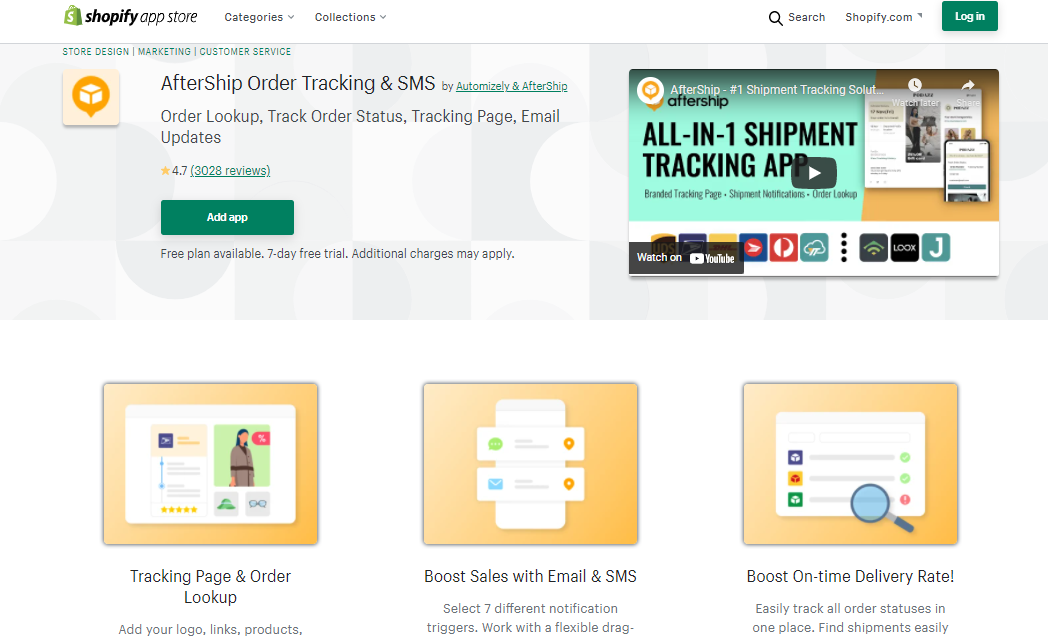Viewport: 1048px width, 641px height.
Task: Click the Boost On-time Delivery Rate image
Action: (850, 464)
